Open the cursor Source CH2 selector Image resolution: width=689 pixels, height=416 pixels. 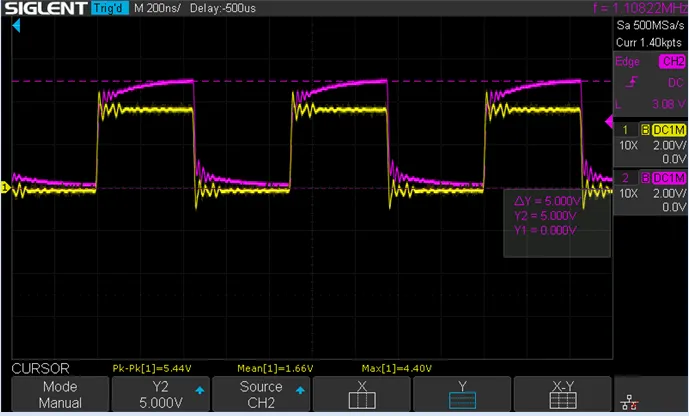click(258, 395)
